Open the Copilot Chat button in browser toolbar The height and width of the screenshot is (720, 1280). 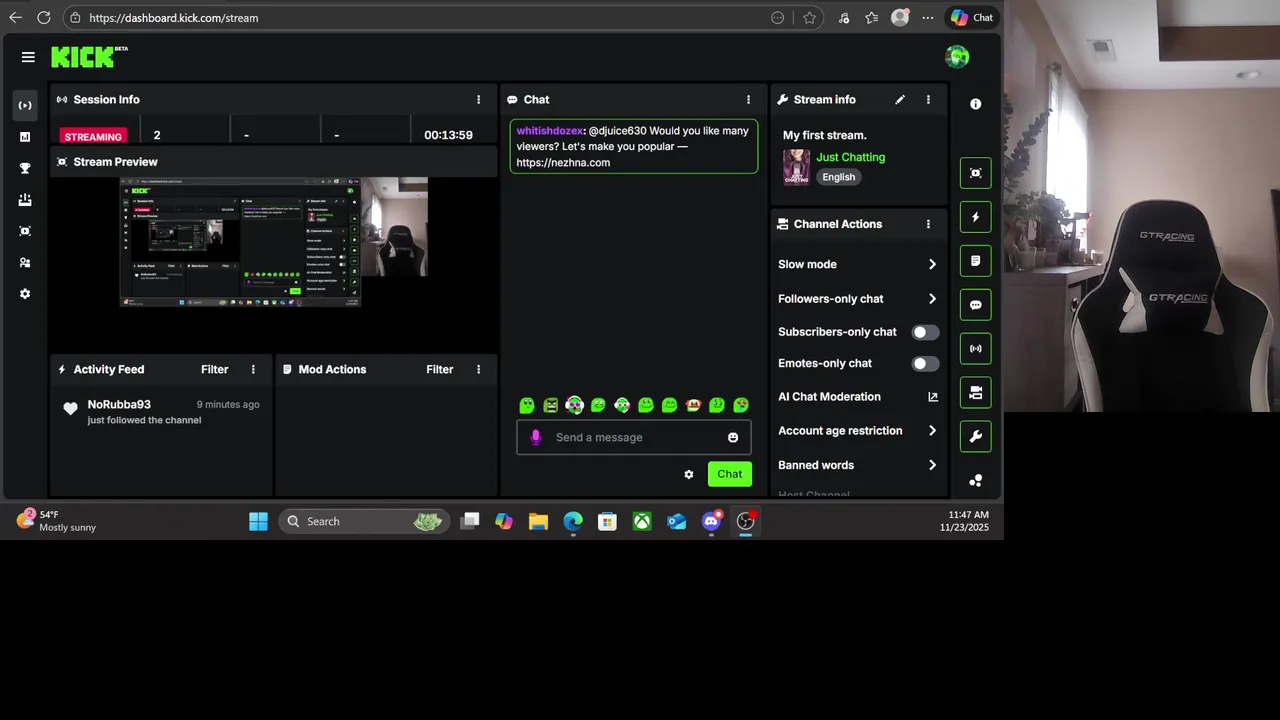coord(972,17)
